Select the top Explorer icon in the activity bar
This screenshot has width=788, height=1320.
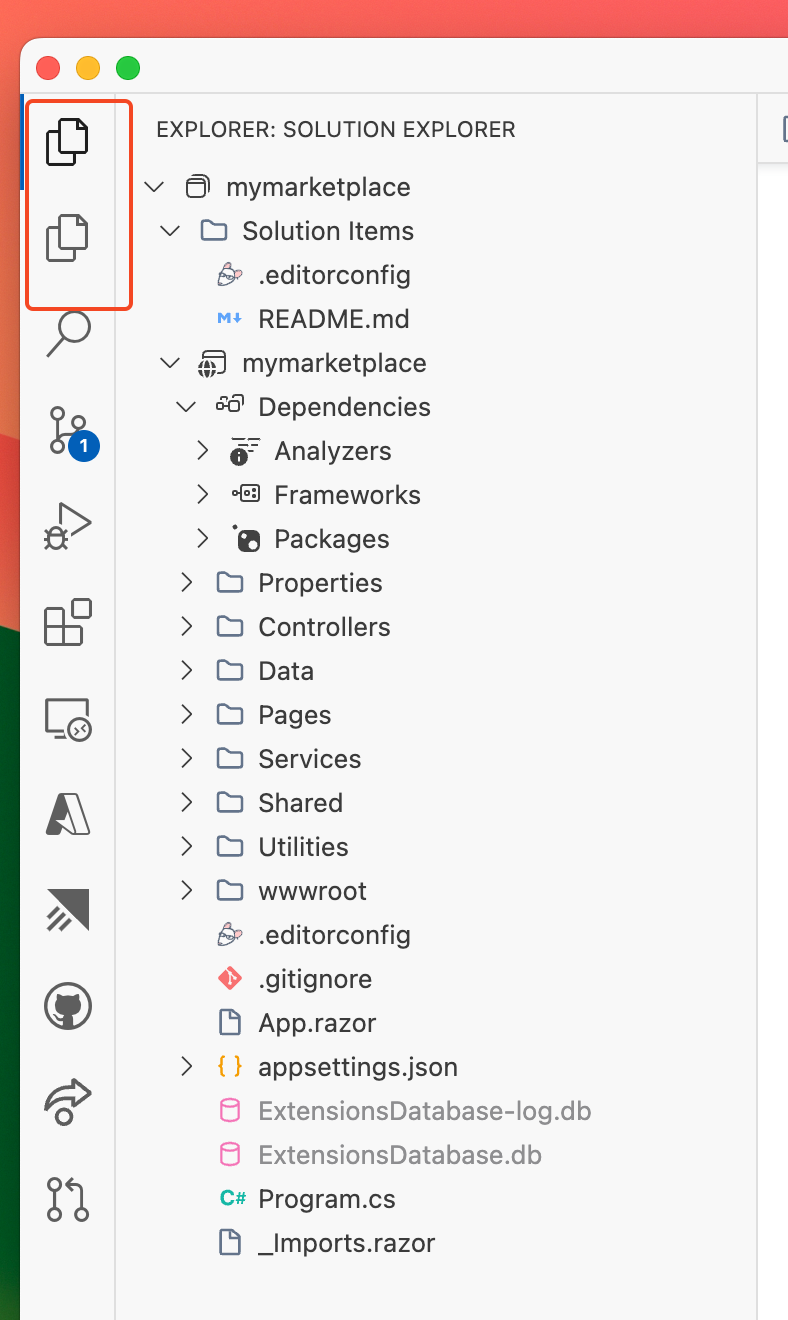click(x=67, y=141)
